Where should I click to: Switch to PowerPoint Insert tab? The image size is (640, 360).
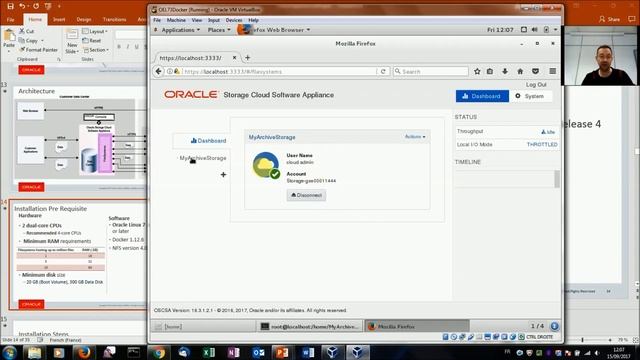59,19
